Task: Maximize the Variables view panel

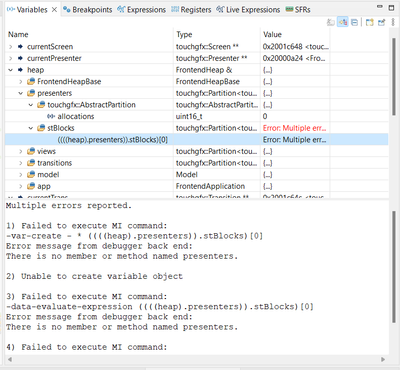Action: (x=391, y=7)
